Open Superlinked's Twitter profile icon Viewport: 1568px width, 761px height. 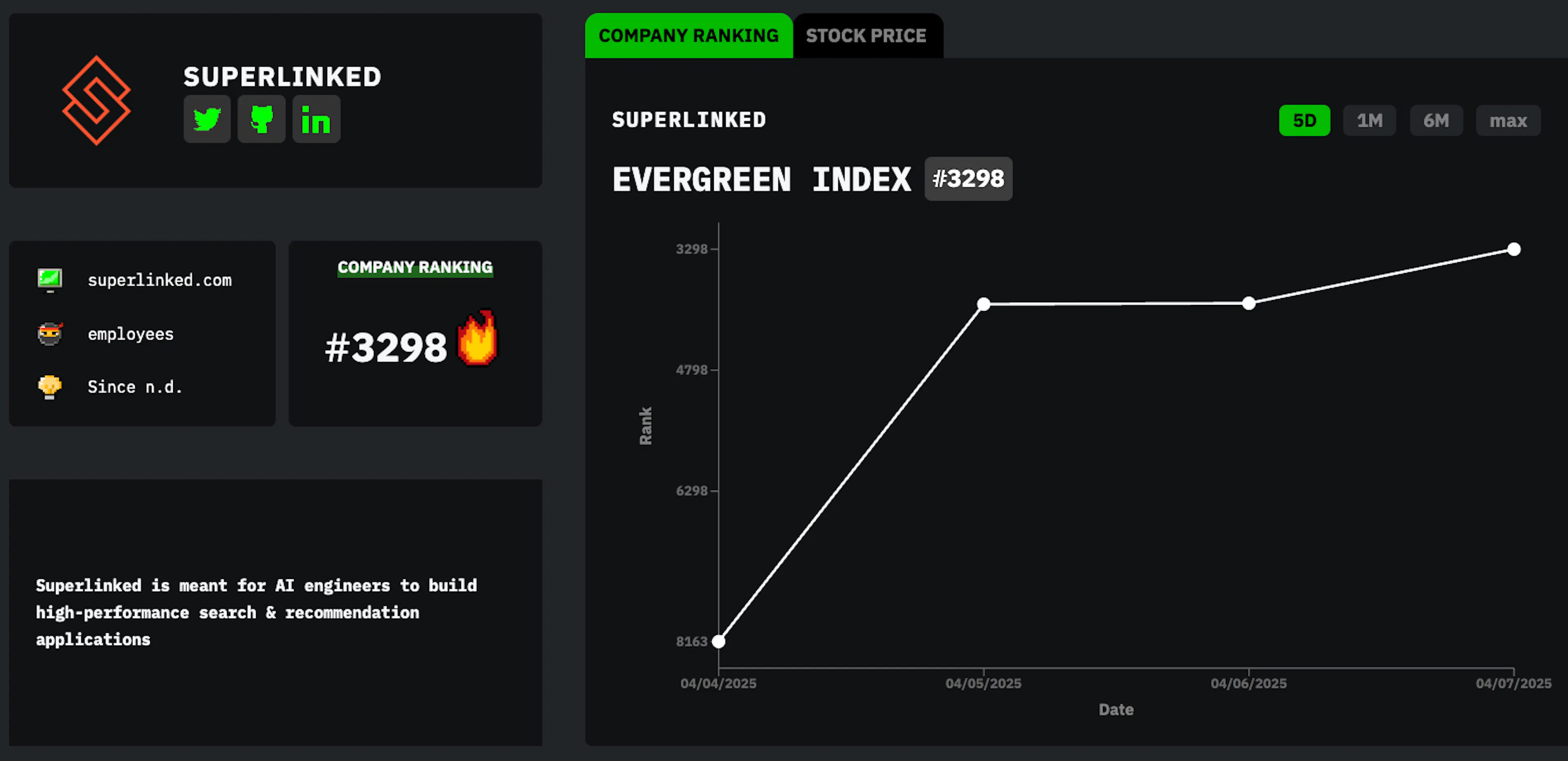(207, 119)
